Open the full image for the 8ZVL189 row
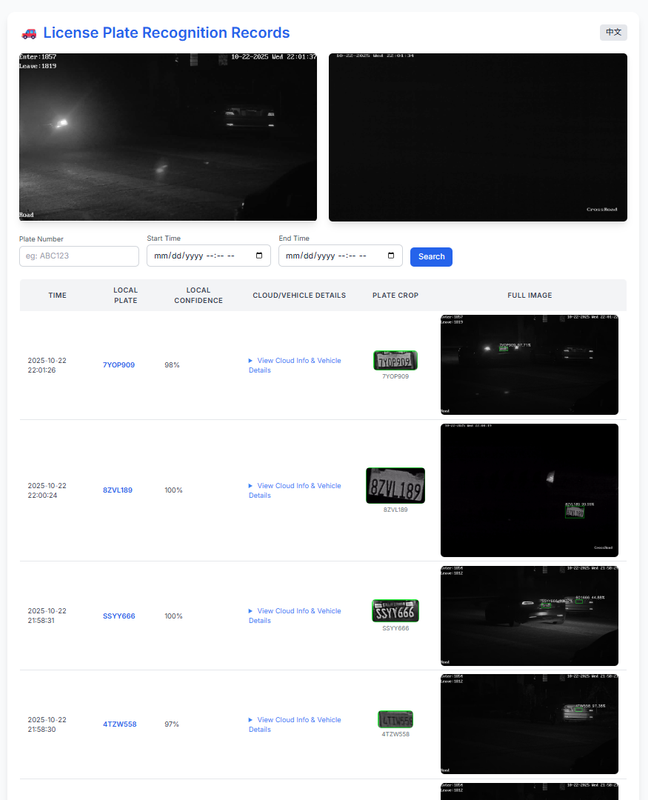The image size is (648, 800). 530,490
